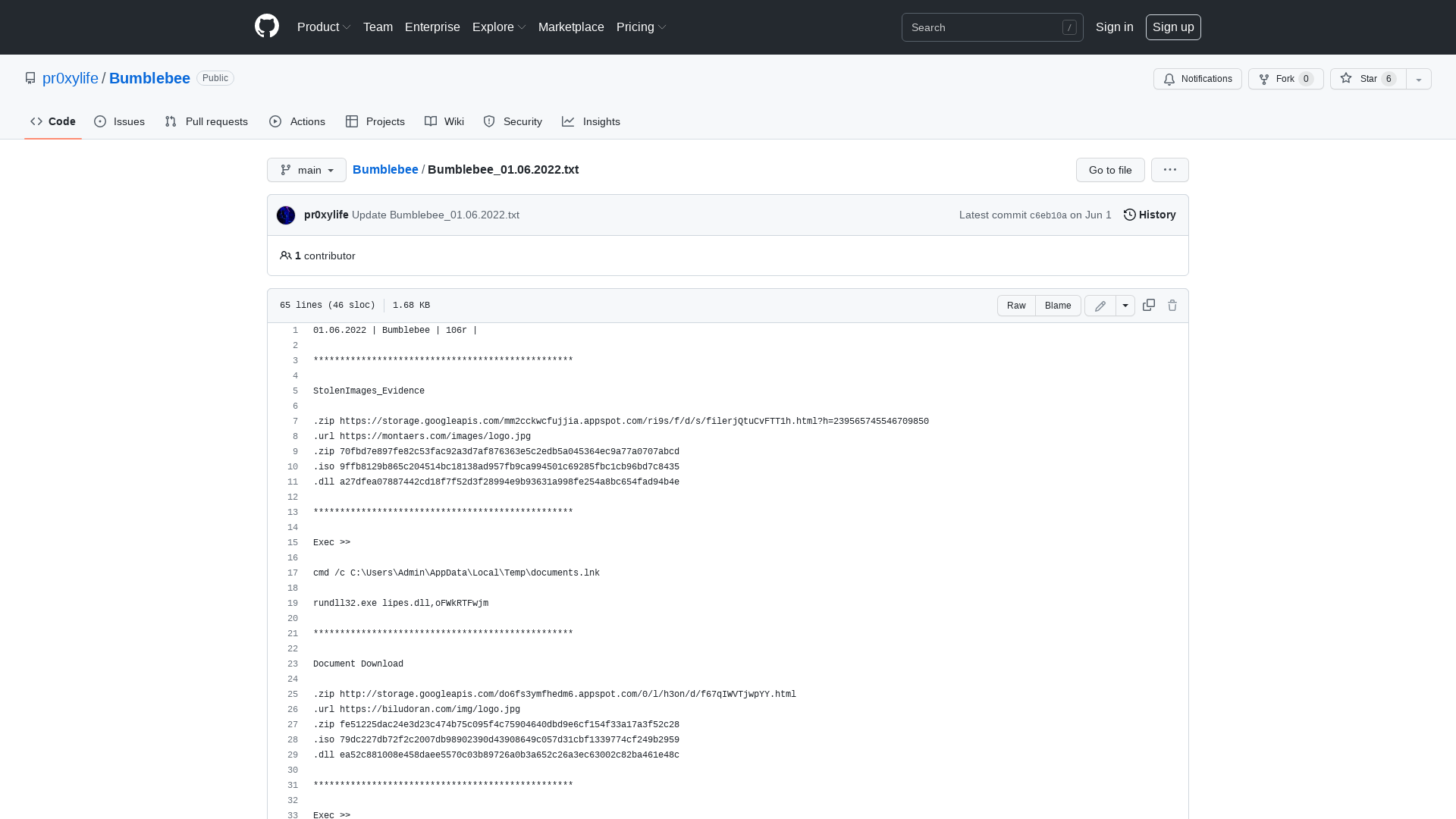Screen dimensions: 1456x819
Task: Click the pr0xylife avatar image
Action: [x=286, y=215]
